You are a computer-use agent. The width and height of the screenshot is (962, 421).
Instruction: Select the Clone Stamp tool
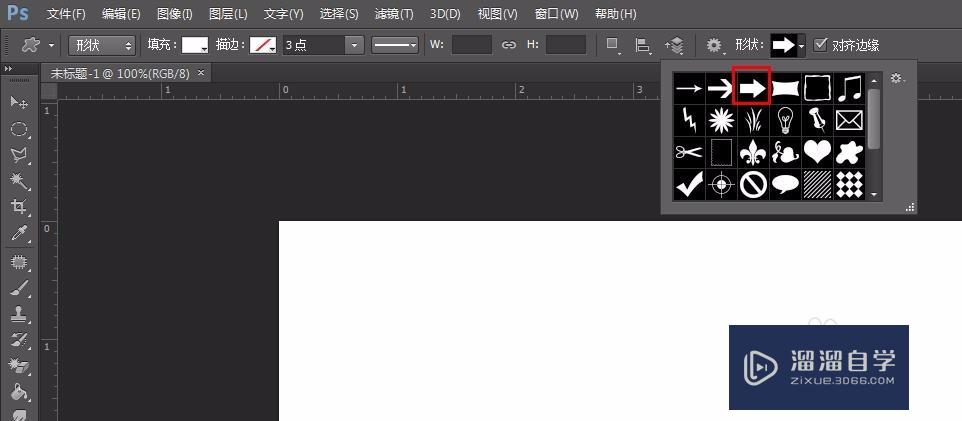tap(20, 315)
